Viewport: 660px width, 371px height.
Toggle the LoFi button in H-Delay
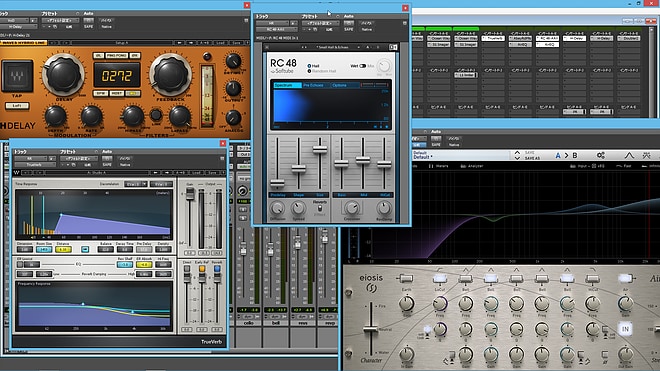pos(17,106)
